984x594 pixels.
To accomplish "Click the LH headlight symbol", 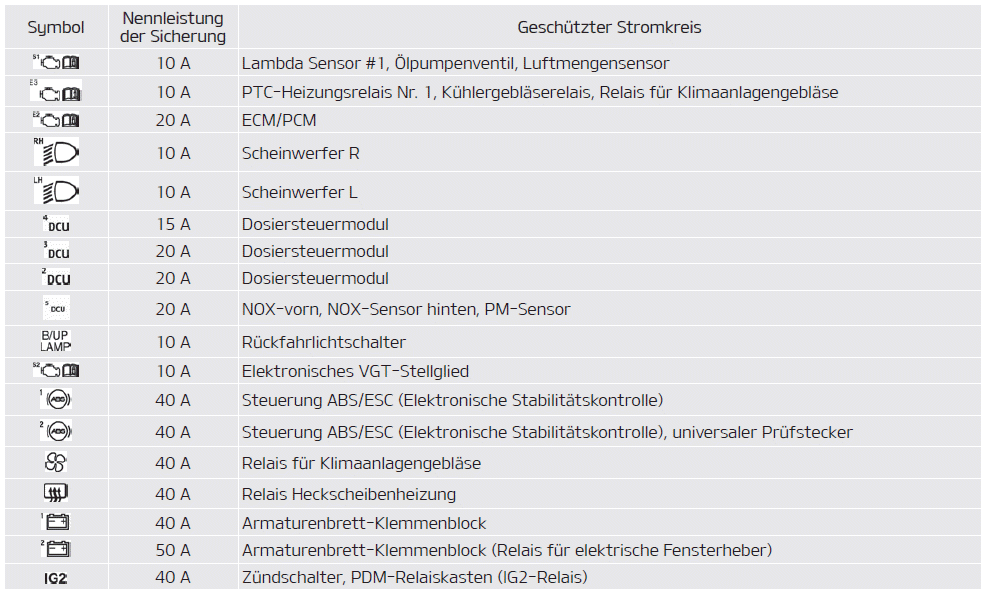I will click(56, 191).
